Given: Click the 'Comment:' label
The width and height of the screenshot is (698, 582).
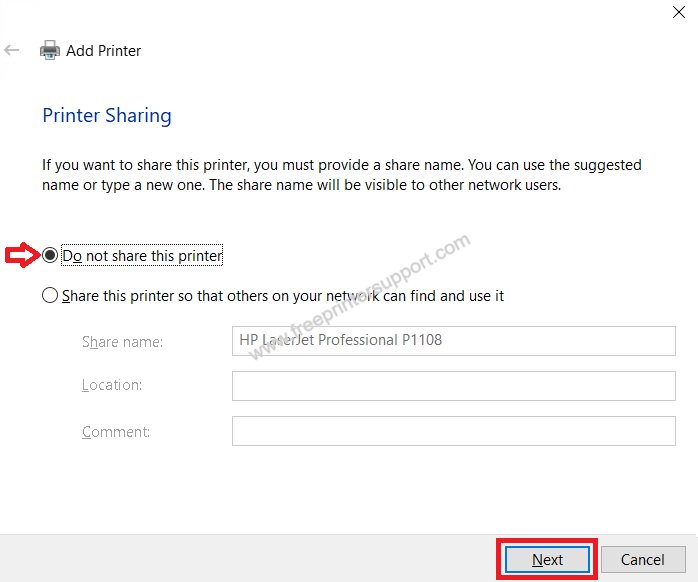Looking at the screenshot, I should coord(116,431).
